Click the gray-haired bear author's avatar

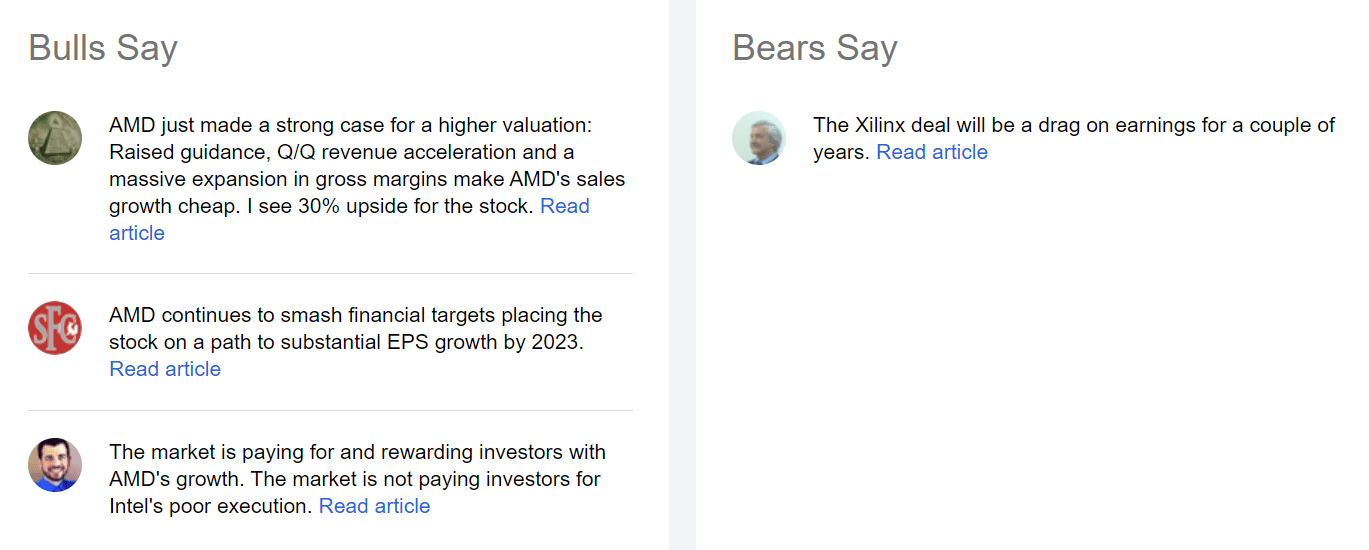pyautogui.click(x=759, y=138)
